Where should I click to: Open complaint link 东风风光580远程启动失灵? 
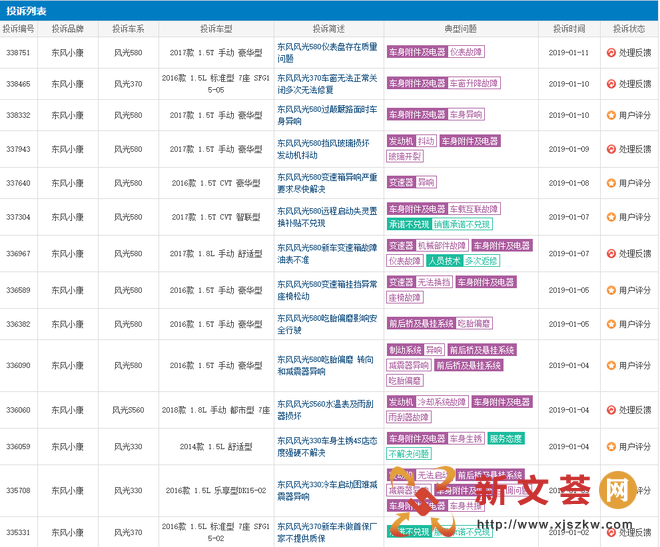point(327,217)
